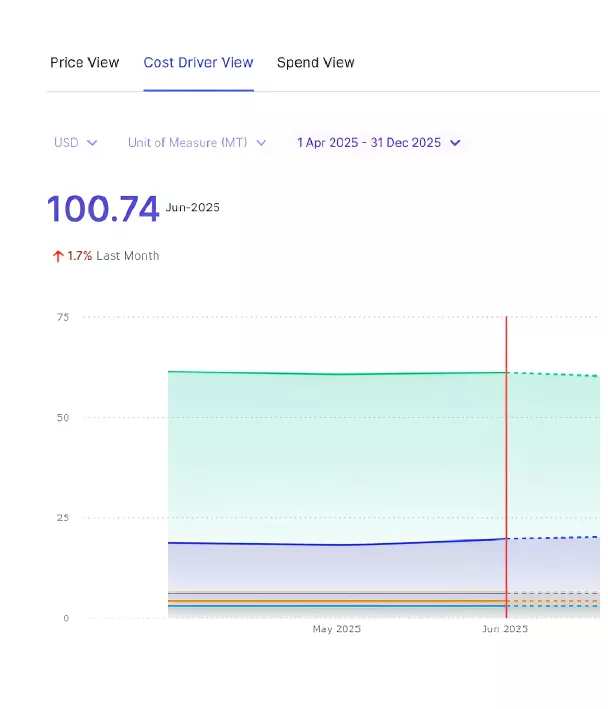This screenshot has height=709, width=608.
Task: Click the red vertical Jun 2025 marker line
Action: pyautogui.click(x=506, y=450)
